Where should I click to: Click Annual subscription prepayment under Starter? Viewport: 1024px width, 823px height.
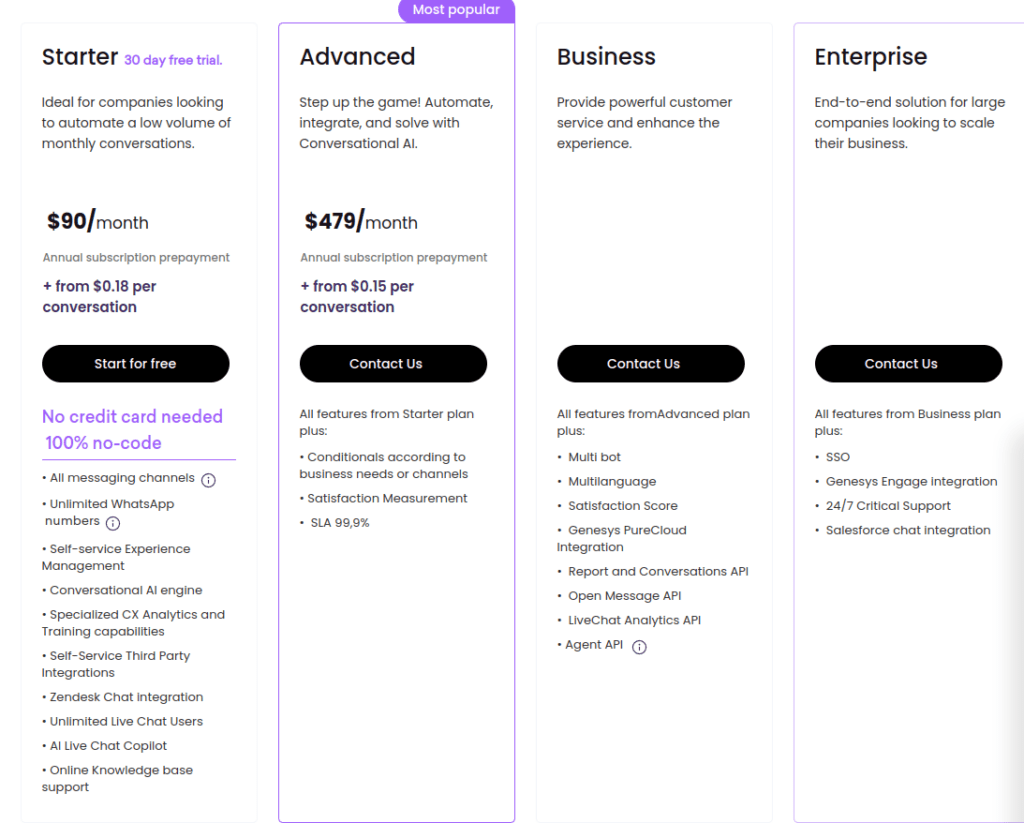(136, 257)
